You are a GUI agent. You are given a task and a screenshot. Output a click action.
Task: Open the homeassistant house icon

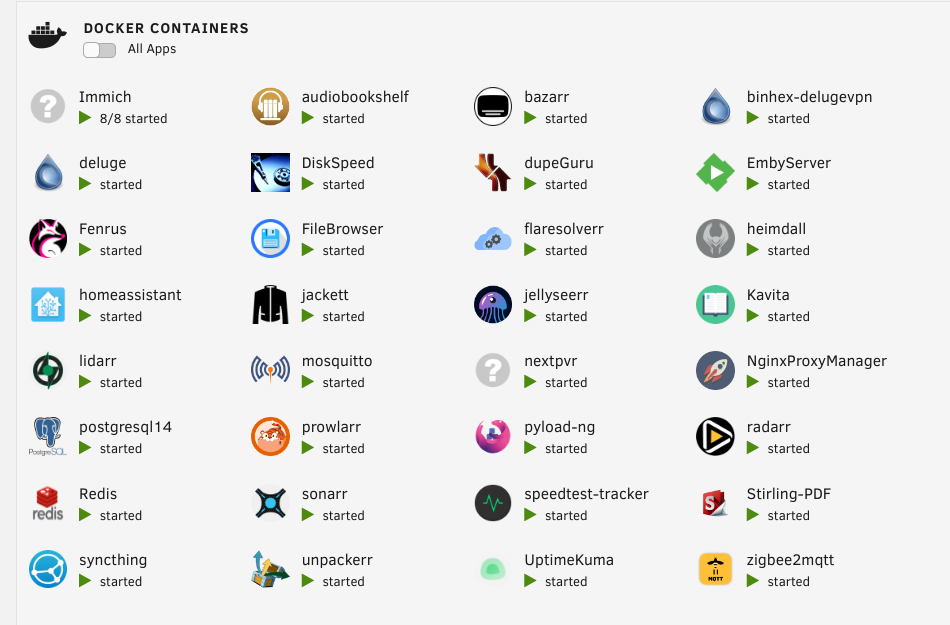point(48,305)
